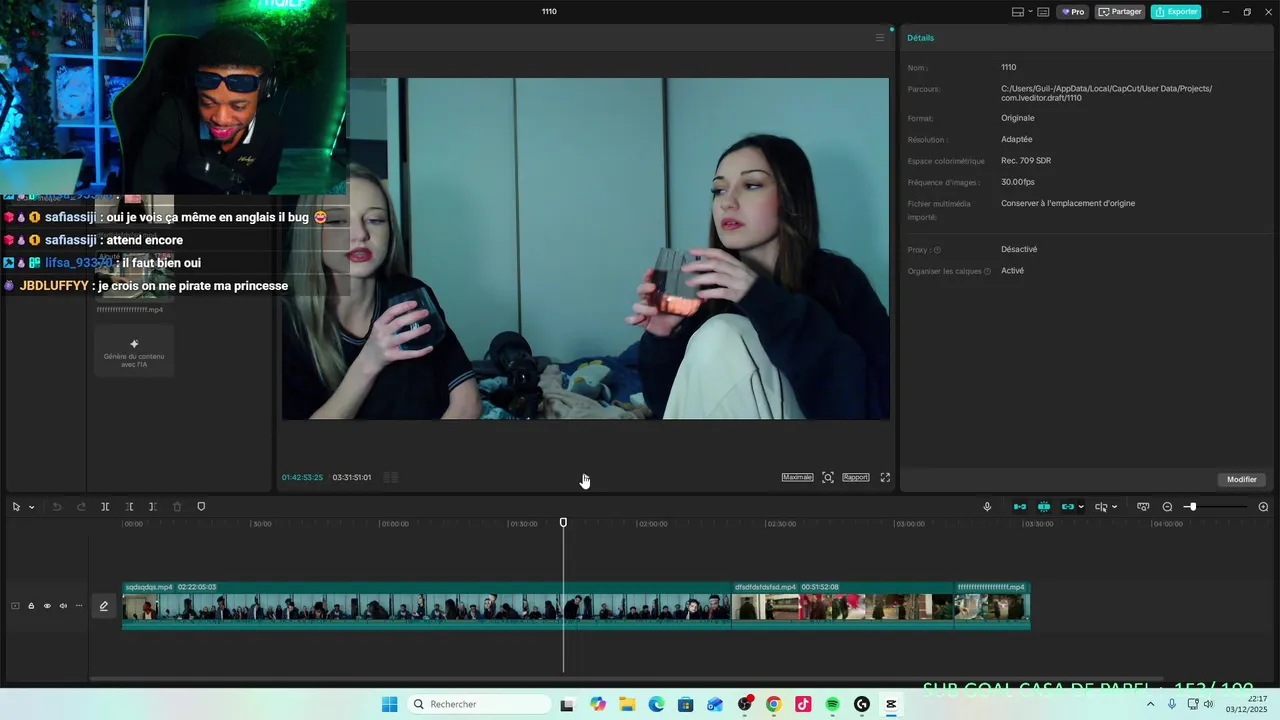
Task: Start voice recording with the microphone icon
Action: 987,507
